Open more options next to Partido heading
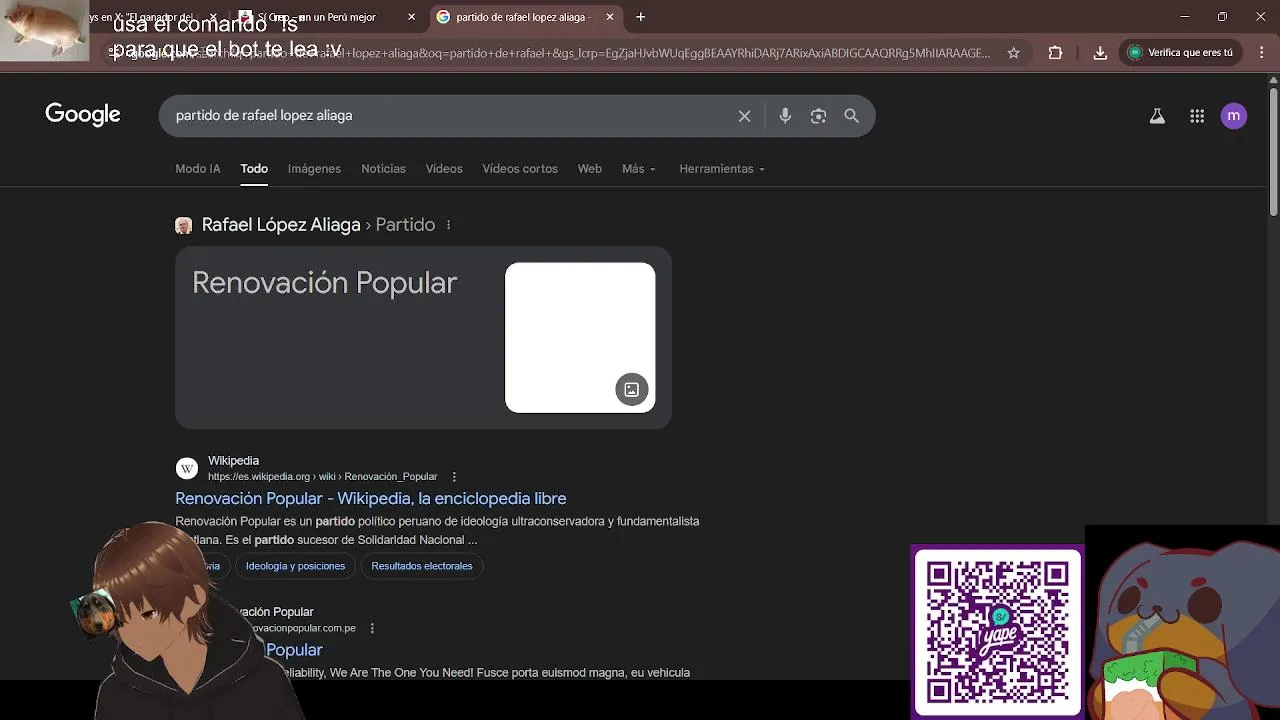 click(448, 225)
